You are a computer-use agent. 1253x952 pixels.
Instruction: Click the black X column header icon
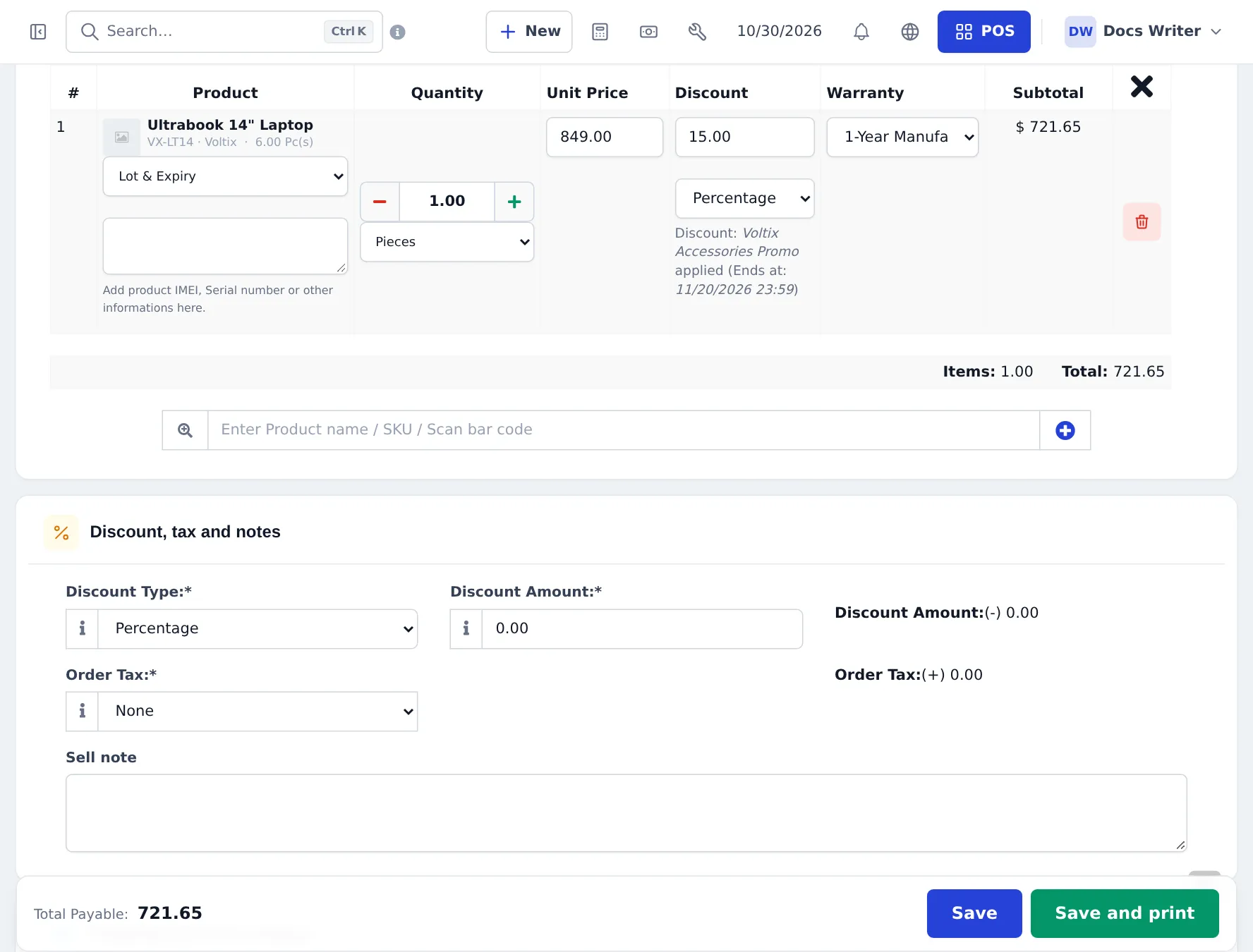click(1142, 87)
